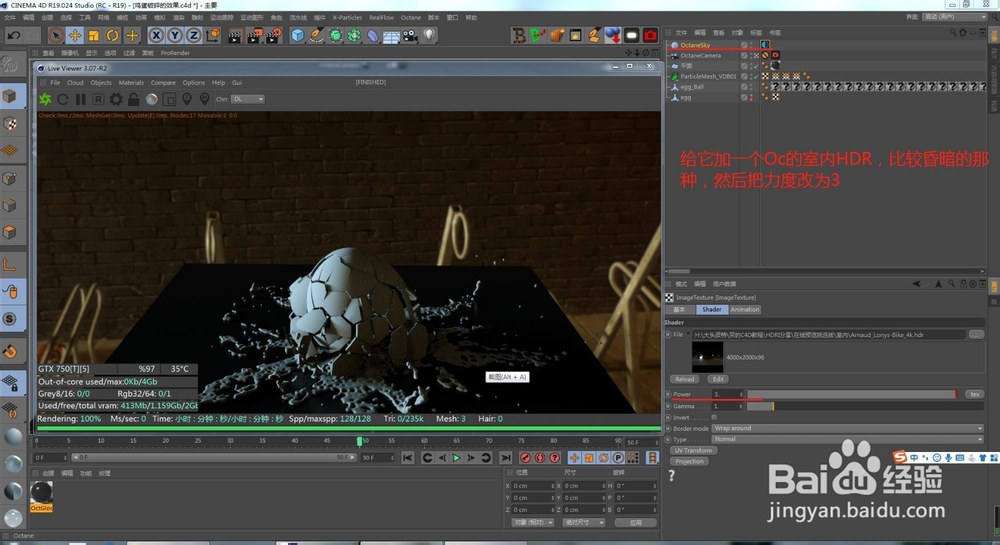
Task: Toggle Y axis lock
Action: coord(175,36)
